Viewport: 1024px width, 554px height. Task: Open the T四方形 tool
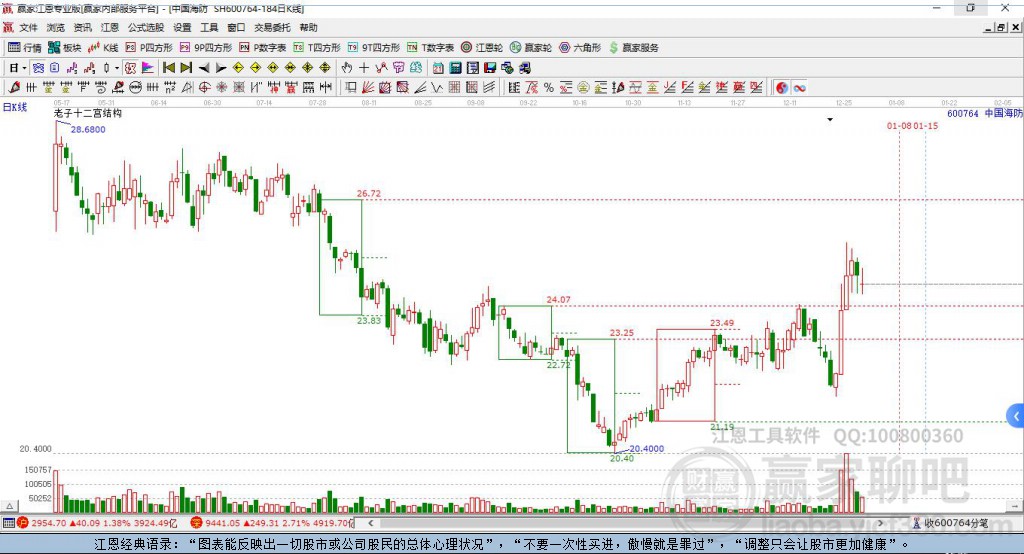pos(317,48)
